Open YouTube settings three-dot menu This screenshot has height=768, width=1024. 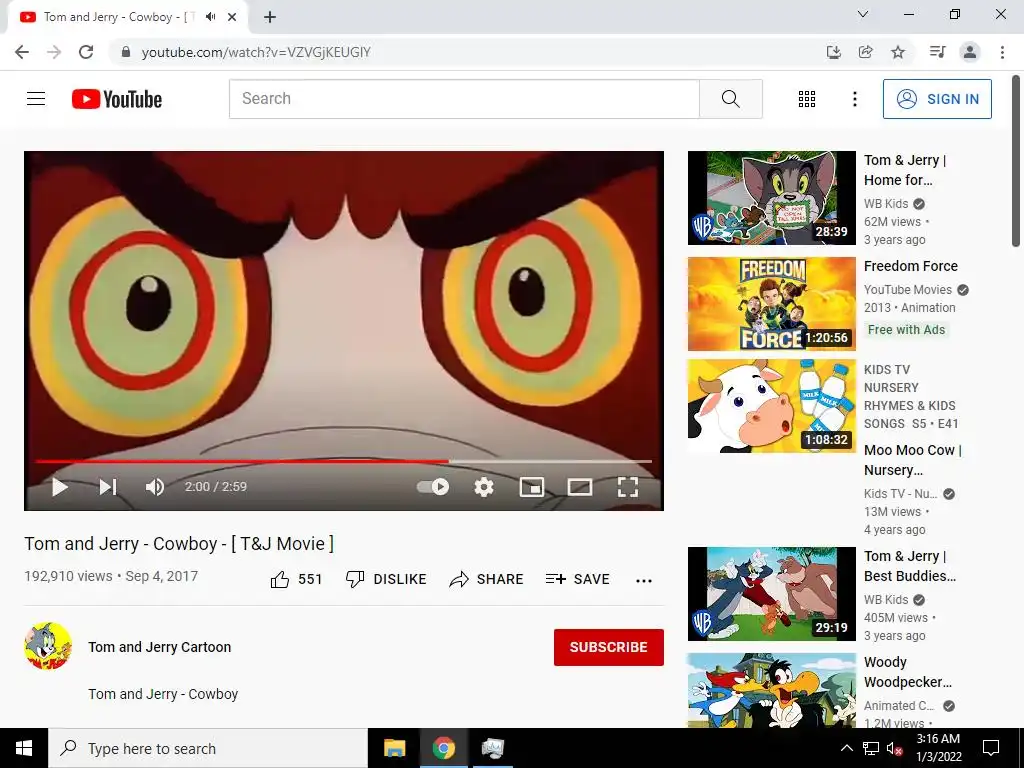[855, 99]
